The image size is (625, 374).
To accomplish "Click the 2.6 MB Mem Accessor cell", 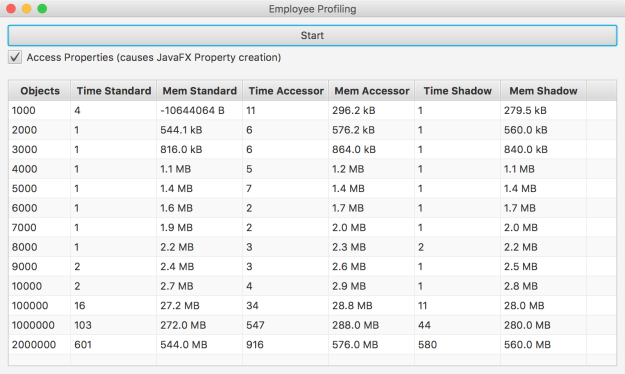I will click(371, 267).
